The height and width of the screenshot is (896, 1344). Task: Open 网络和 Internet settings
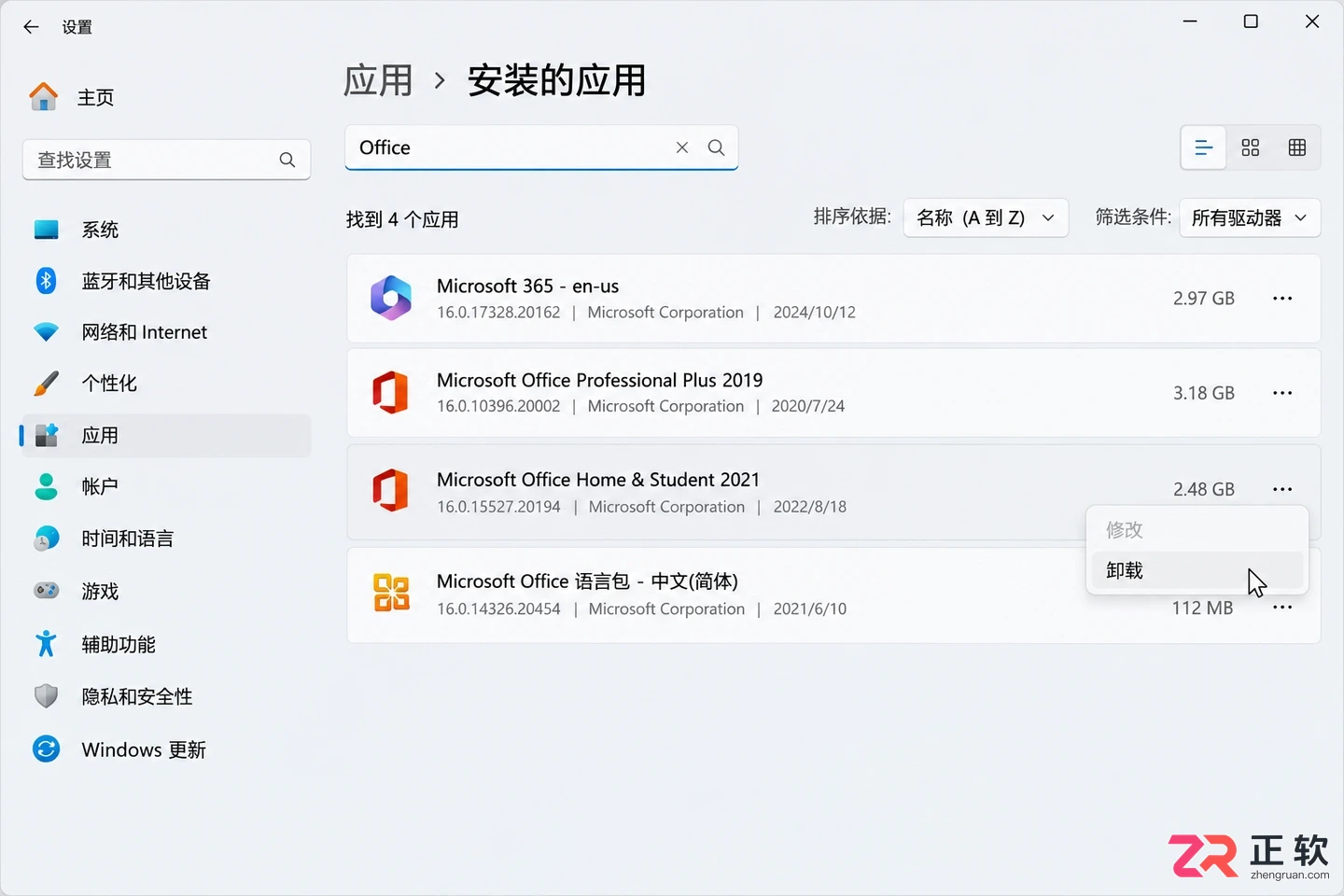166,332
